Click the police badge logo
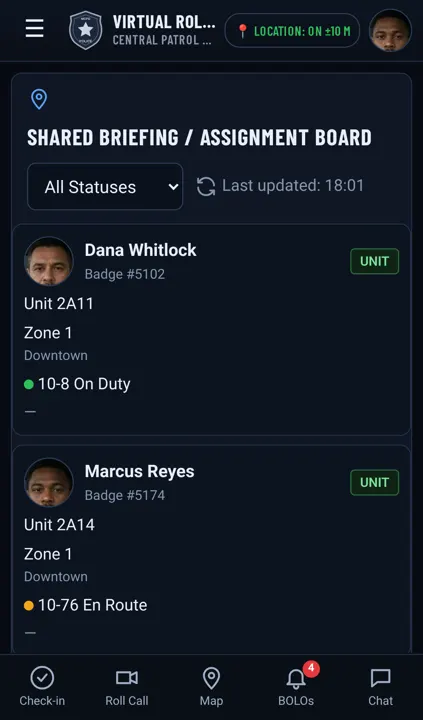 tap(85, 30)
